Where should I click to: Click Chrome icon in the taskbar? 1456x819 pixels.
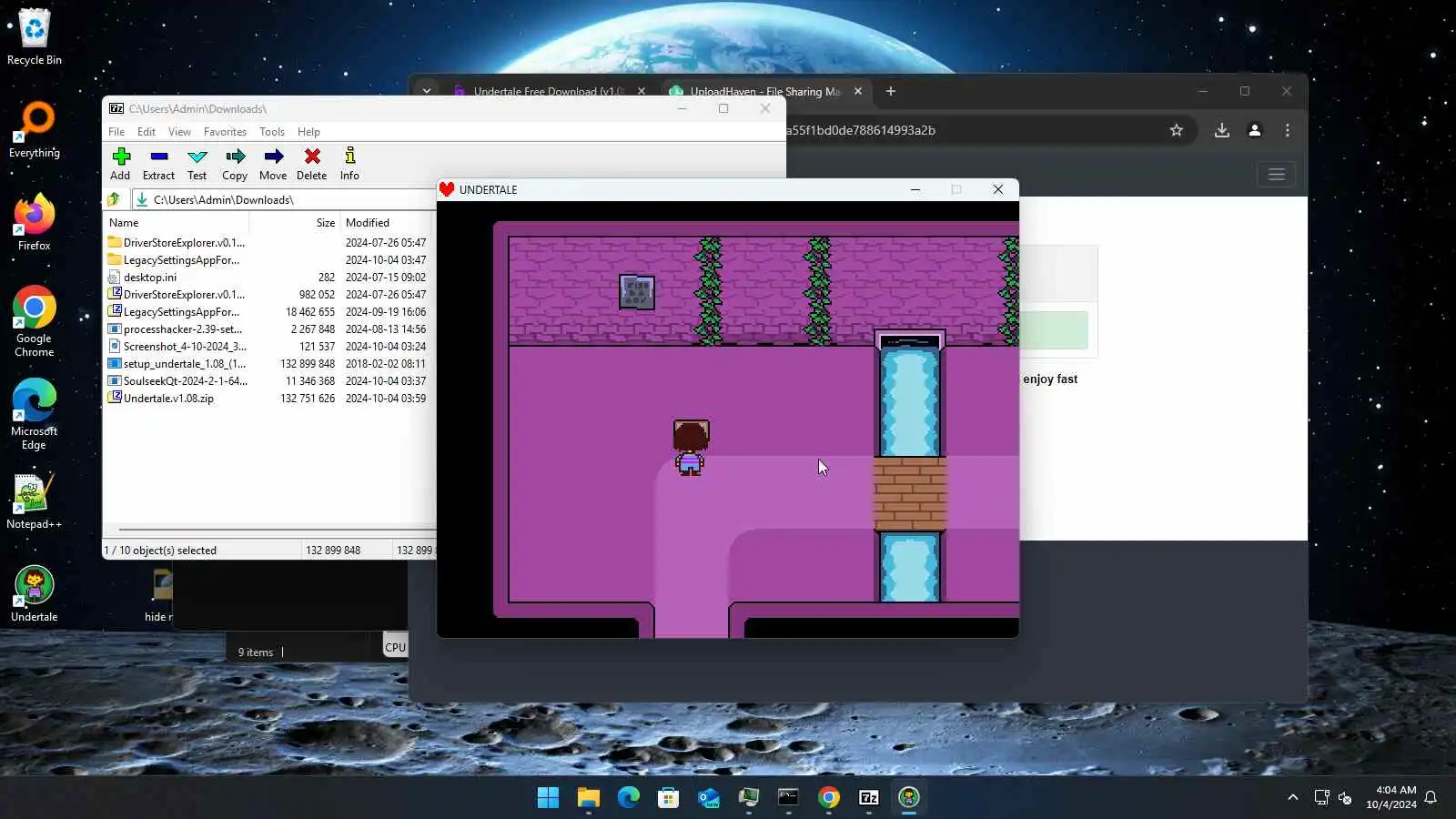click(829, 798)
